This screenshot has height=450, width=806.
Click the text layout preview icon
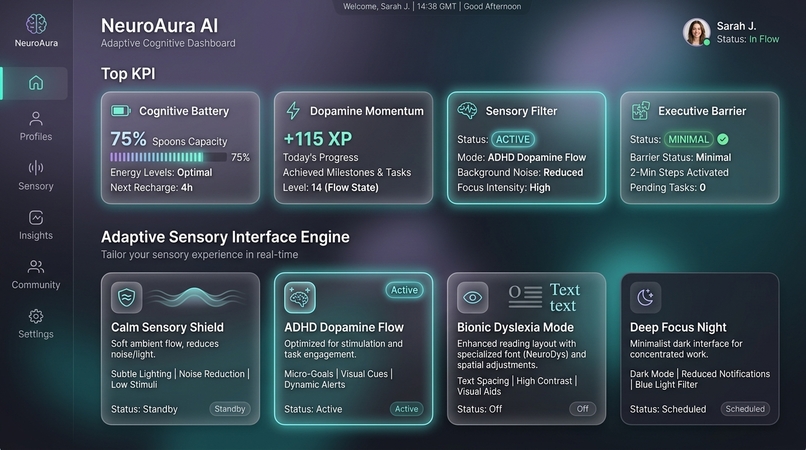[x=525, y=297]
